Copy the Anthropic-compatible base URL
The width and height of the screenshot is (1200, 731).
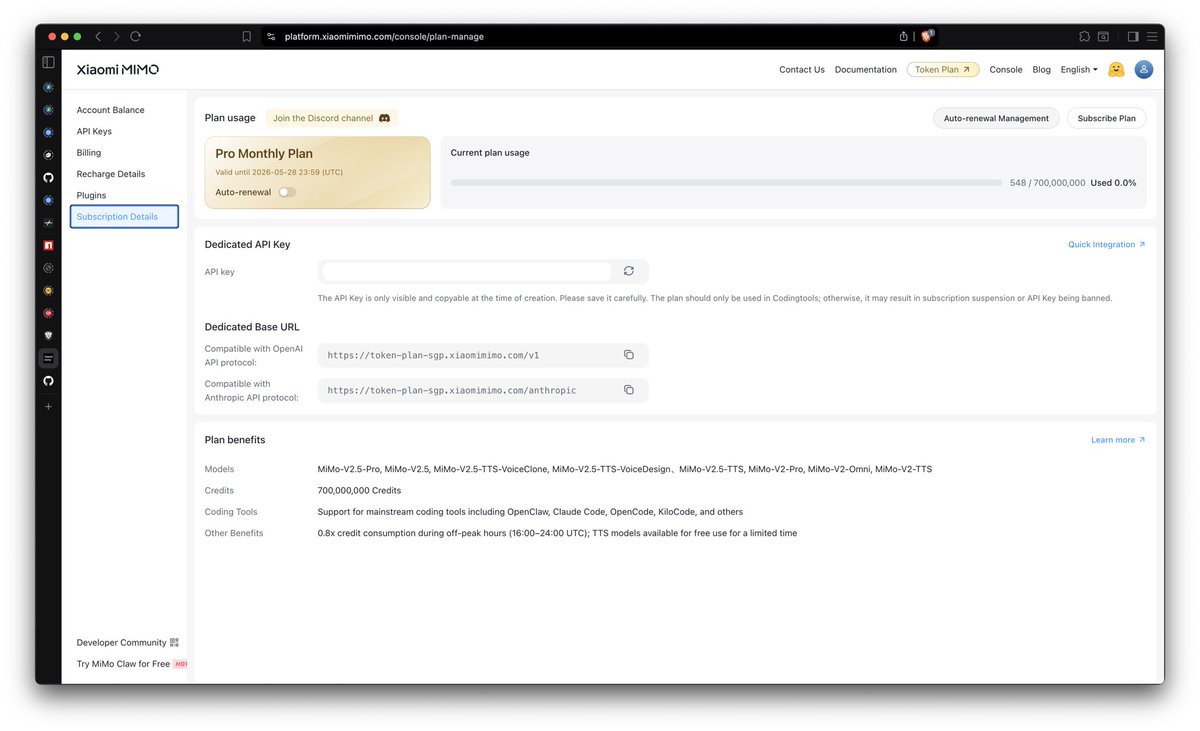pyautogui.click(x=629, y=390)
